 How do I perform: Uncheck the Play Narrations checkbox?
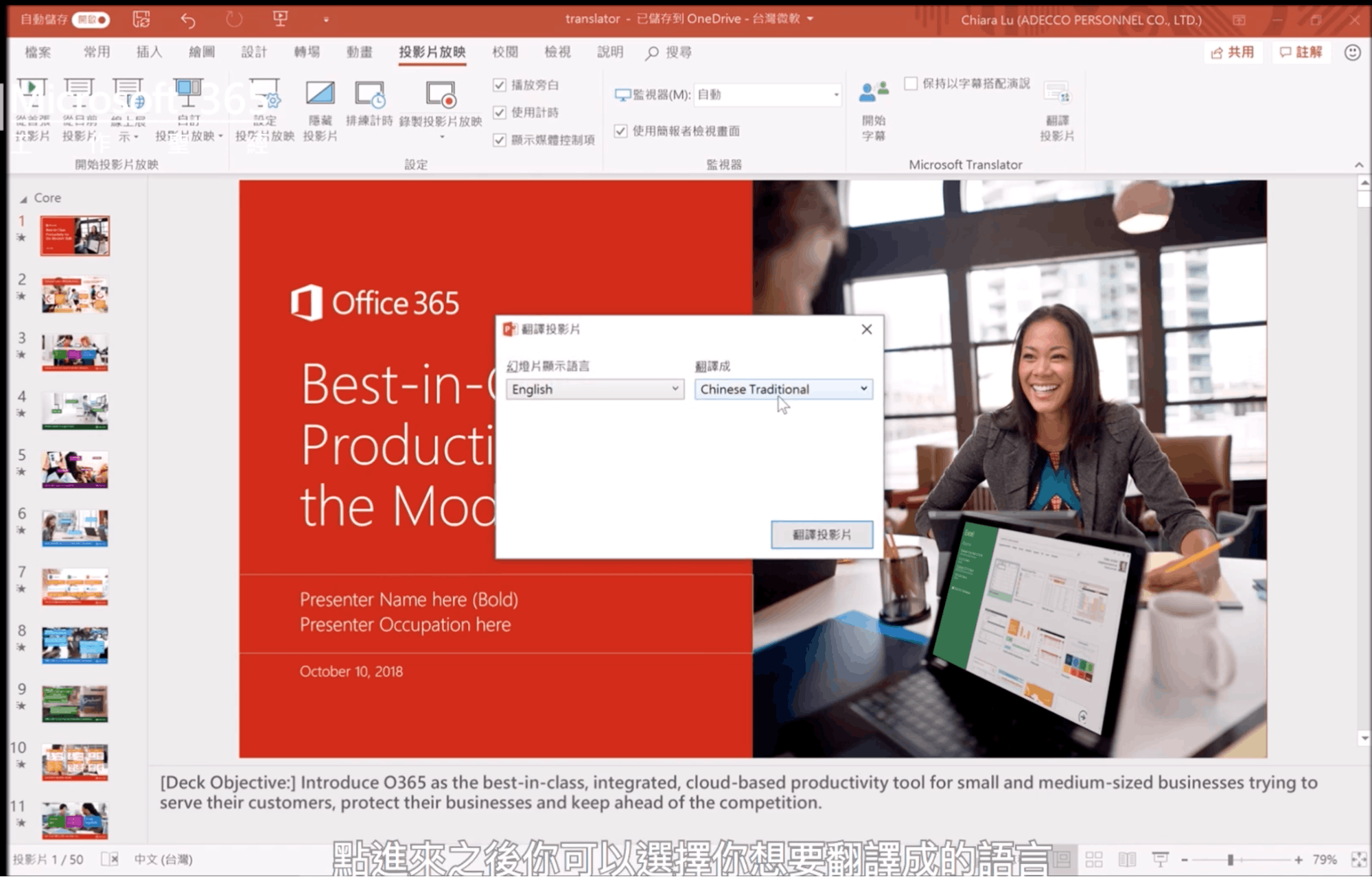pos(500,85)
